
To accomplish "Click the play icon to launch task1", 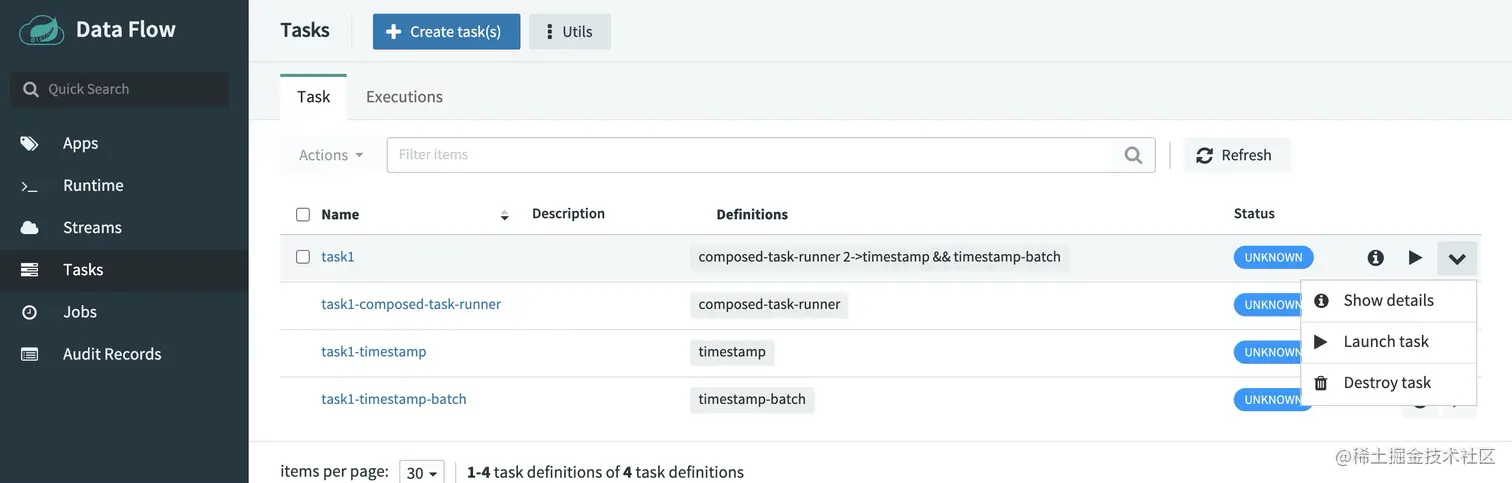I will coord(1415,258).
